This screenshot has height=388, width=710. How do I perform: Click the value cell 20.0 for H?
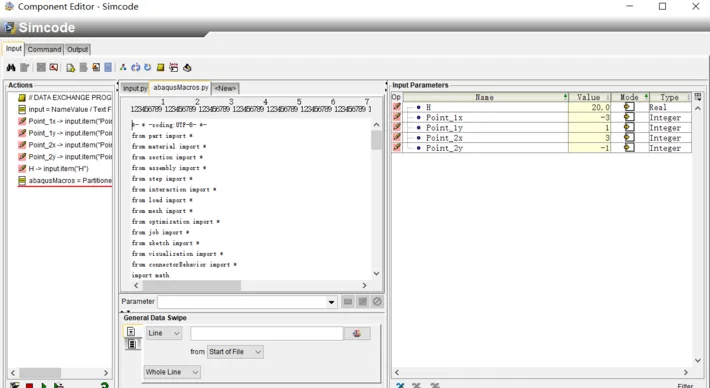[x=589, y=107]
